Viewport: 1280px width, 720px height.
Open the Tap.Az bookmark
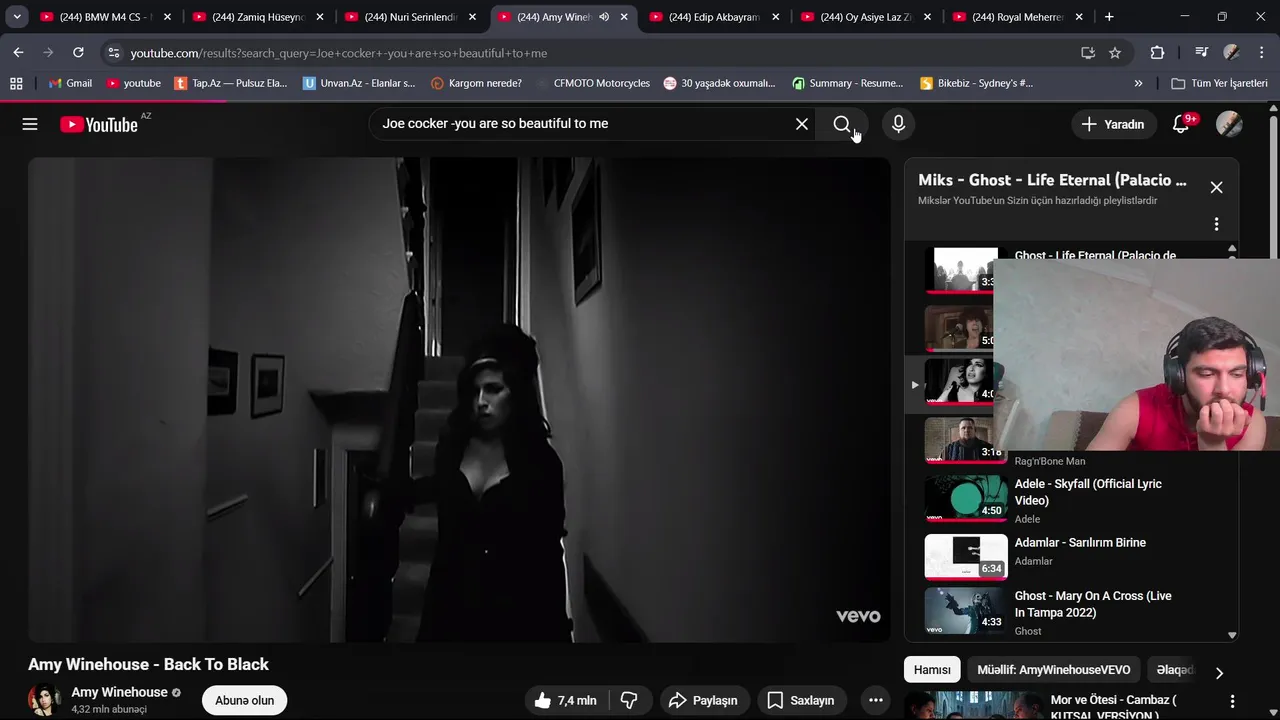pos(231,83)
